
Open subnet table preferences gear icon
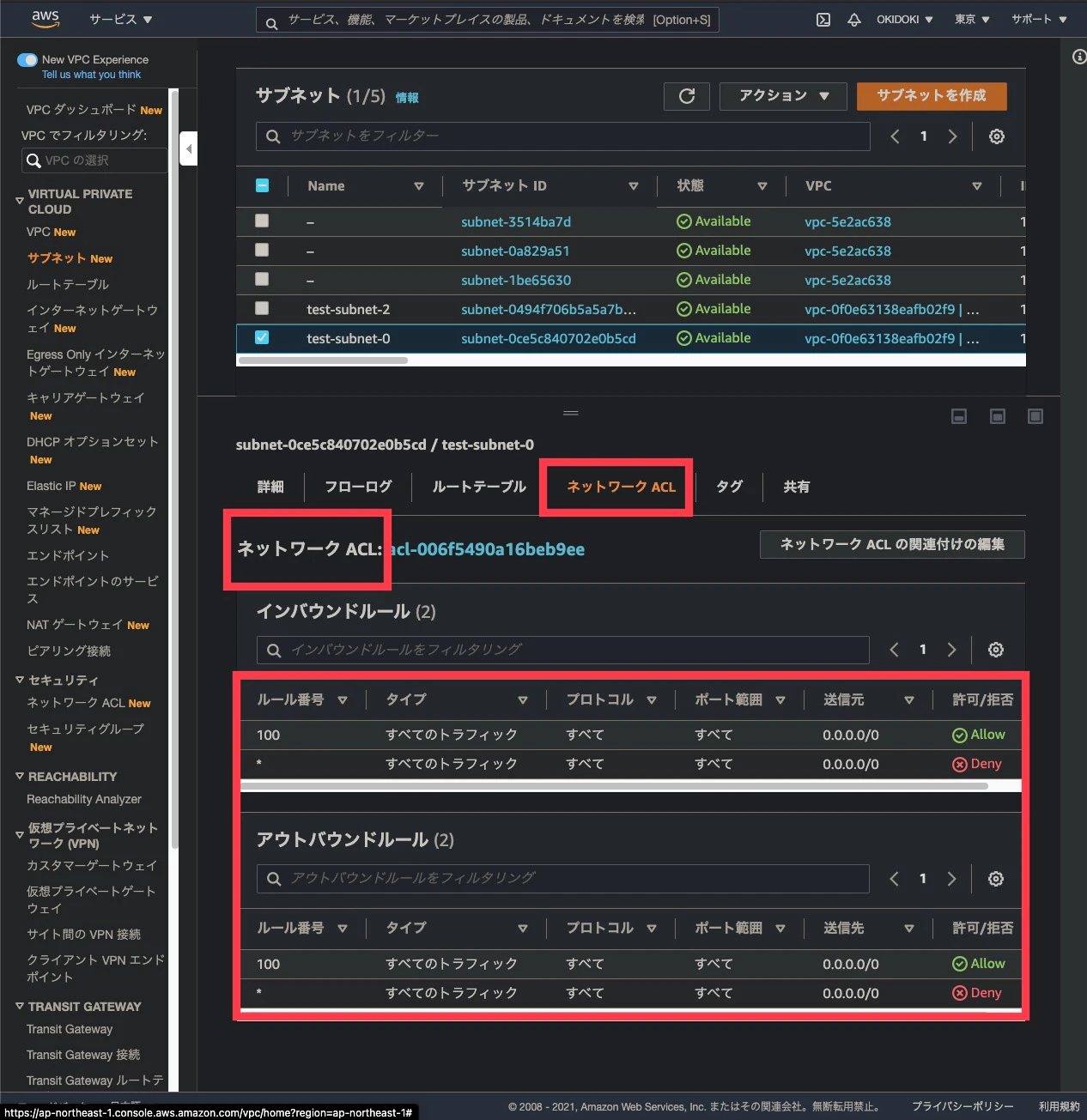tap(997, 136)
